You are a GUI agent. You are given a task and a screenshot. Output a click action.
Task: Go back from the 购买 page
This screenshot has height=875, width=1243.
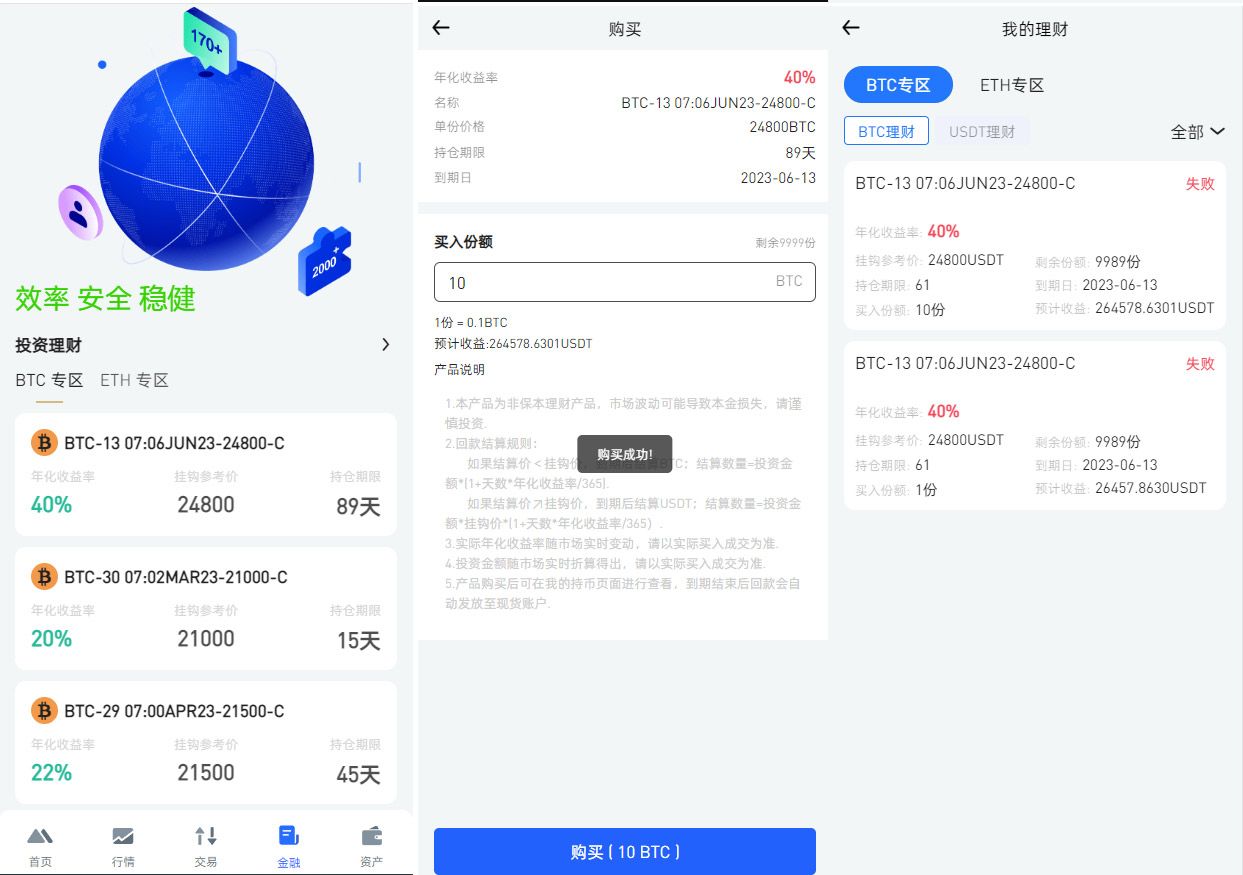coord(441,28)
